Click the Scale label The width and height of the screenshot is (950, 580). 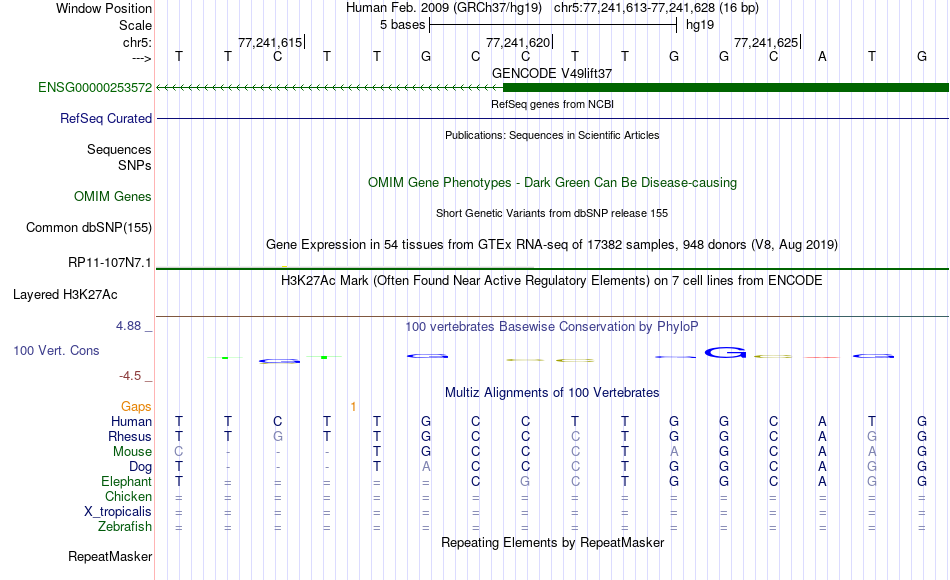coord(135,25)
